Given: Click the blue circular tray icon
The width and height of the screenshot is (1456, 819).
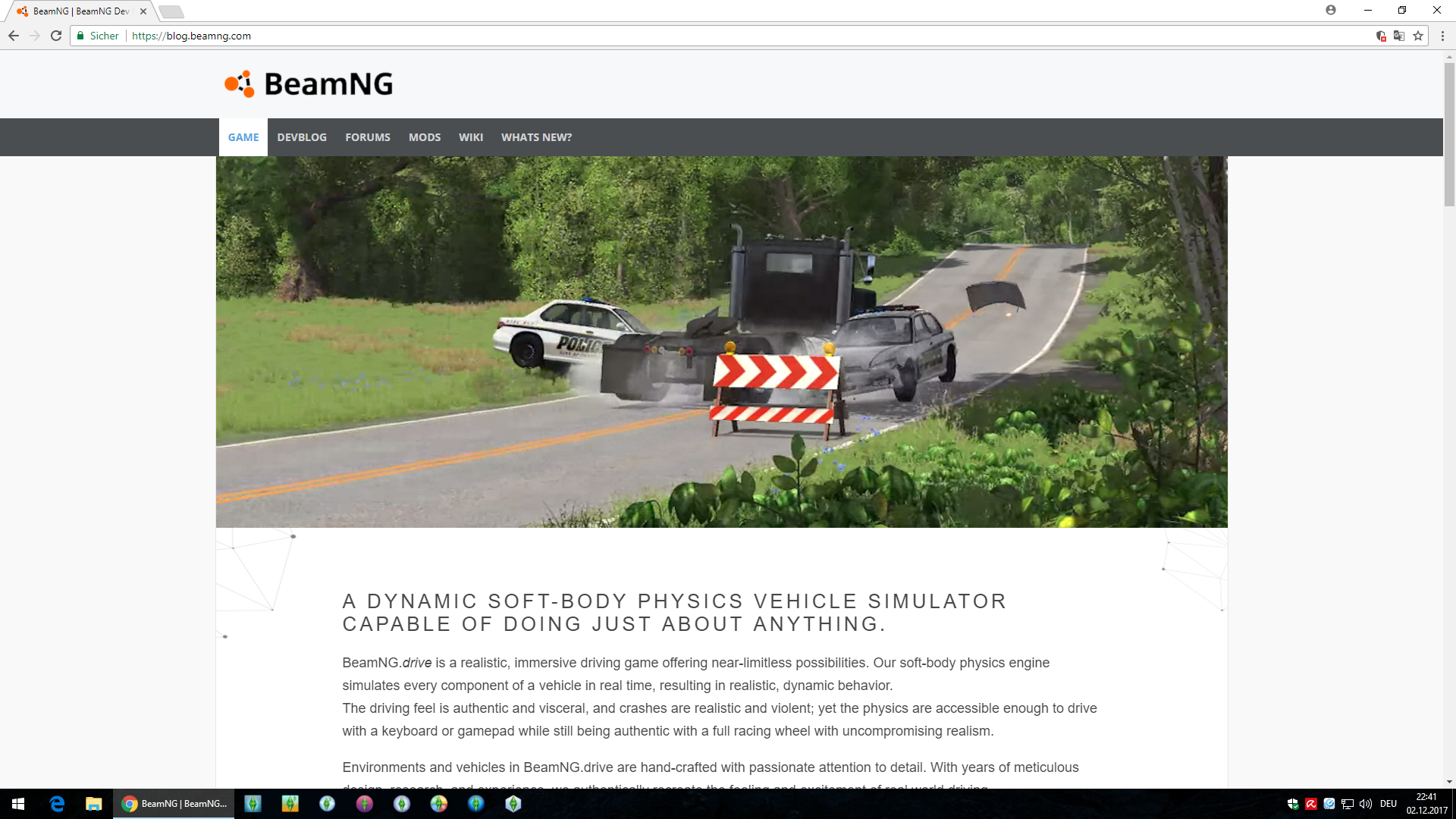Looking at the screenshot, I should click(x=1329, y=804).
